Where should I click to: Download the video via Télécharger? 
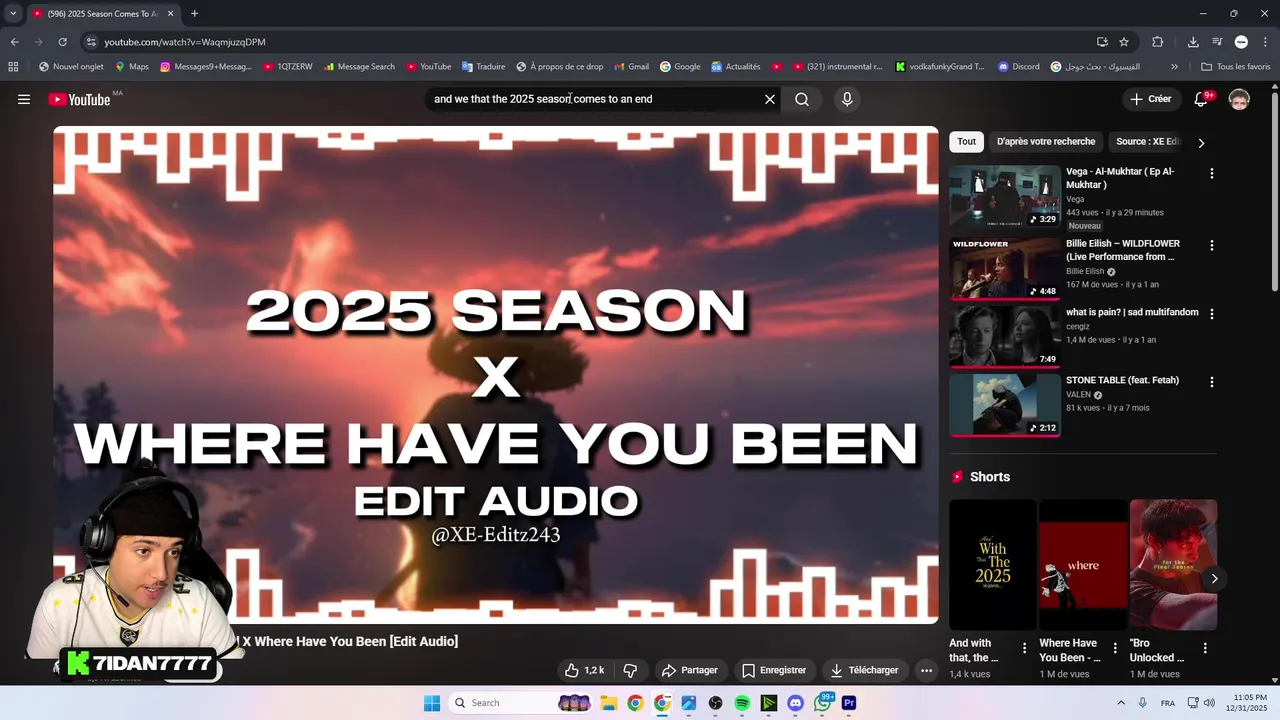pyautogui.click(x=864, y=670)
